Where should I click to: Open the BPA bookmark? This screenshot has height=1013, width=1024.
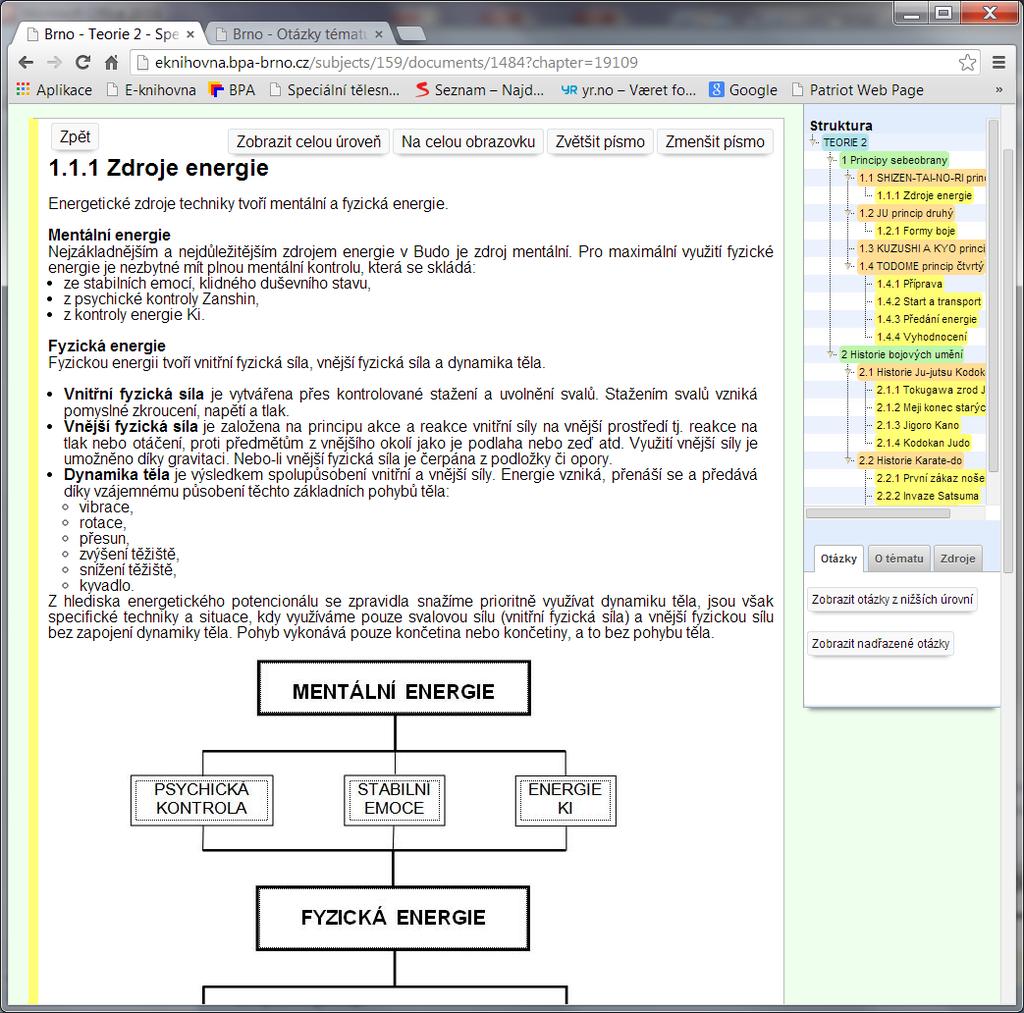pyautogui.click(x=232, y=90)
